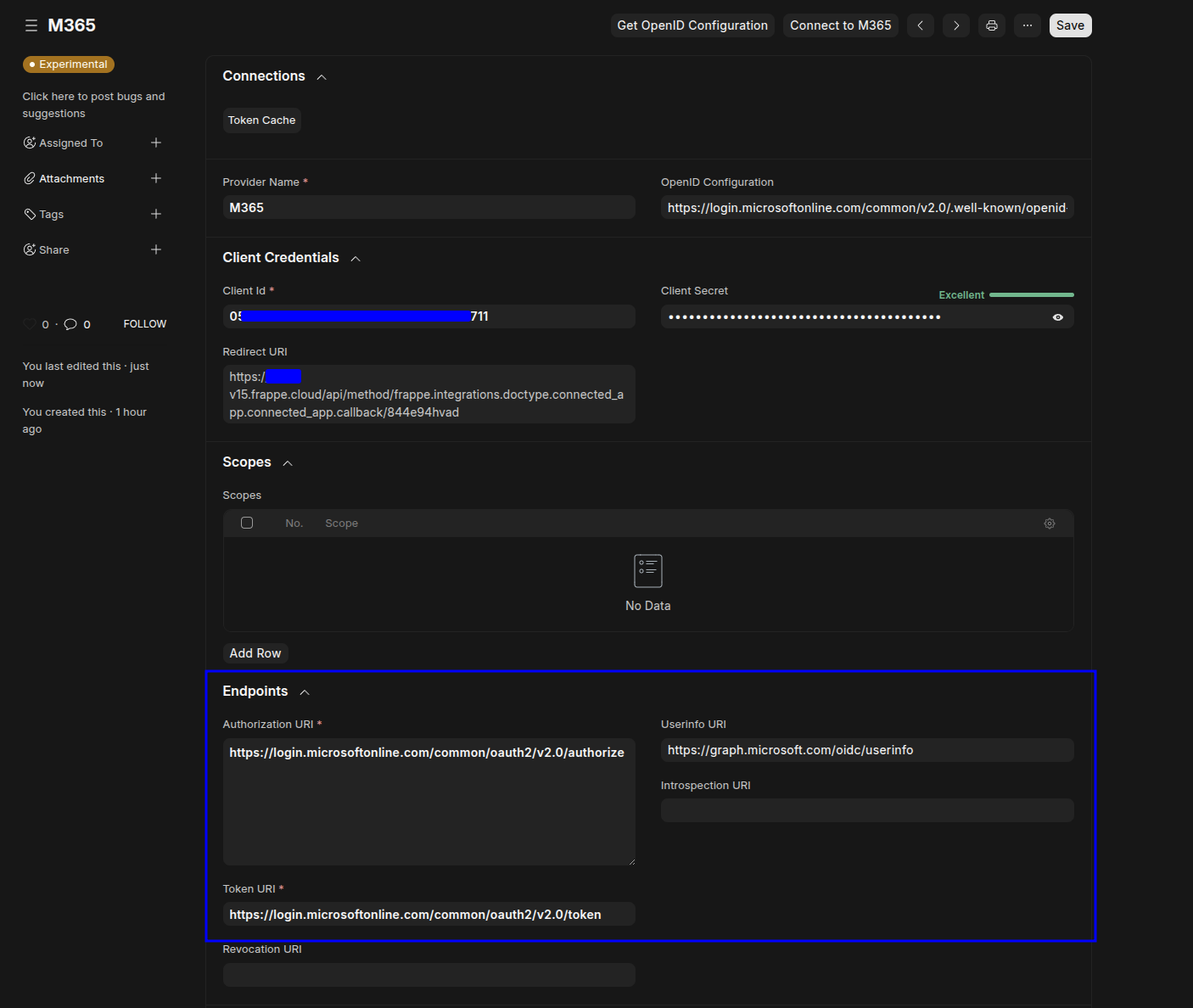Click the heart like icon in the sidebar
The height and width of the screenshot is (1008, 1193).
30,324
